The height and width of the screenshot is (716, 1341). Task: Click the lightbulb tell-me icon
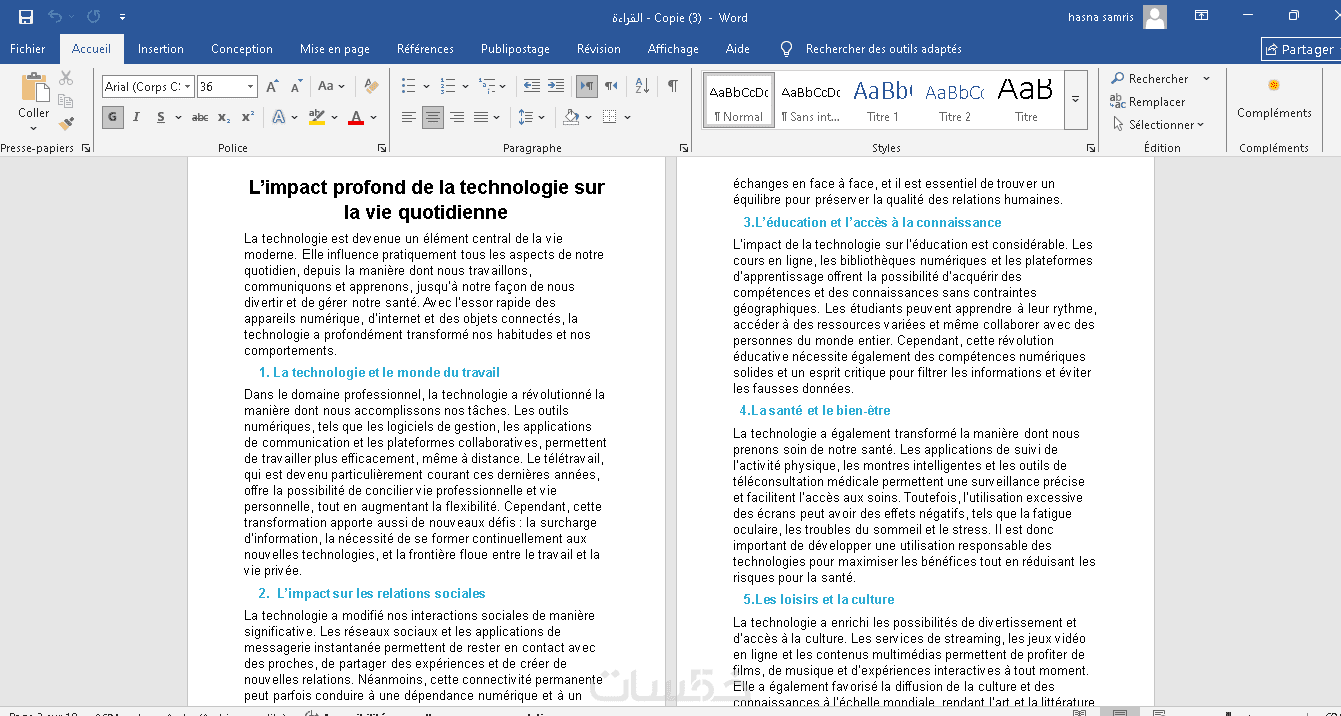tap(786, 48)
